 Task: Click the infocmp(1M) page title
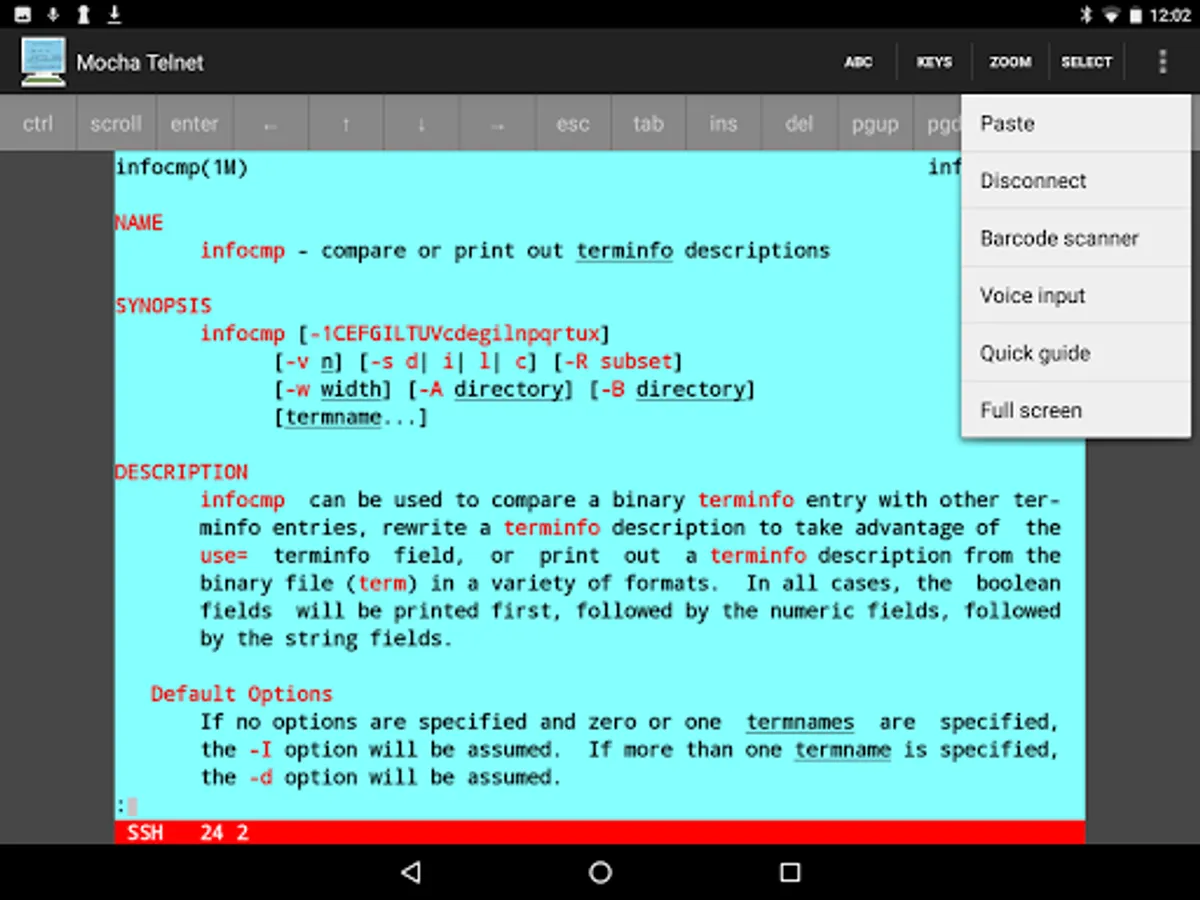point(181,167)
